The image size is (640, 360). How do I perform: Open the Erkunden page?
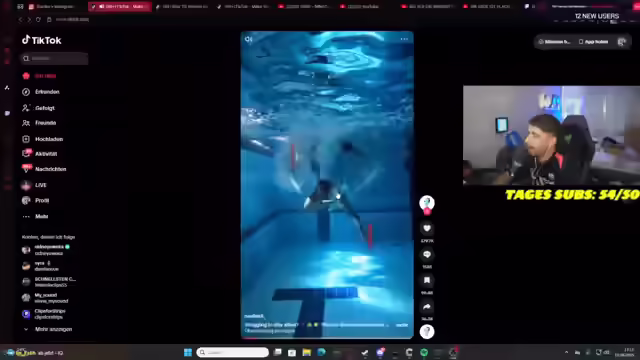(41, 92)
